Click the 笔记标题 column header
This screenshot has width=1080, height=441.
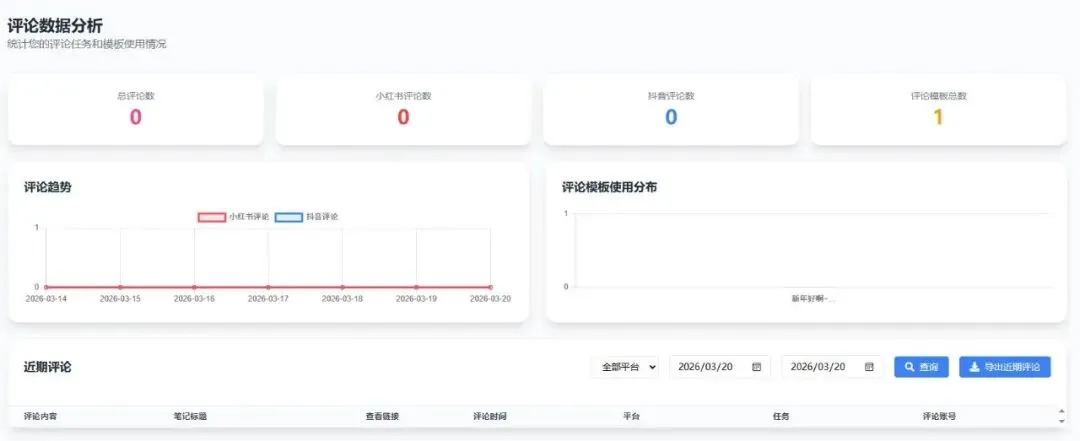190,416
